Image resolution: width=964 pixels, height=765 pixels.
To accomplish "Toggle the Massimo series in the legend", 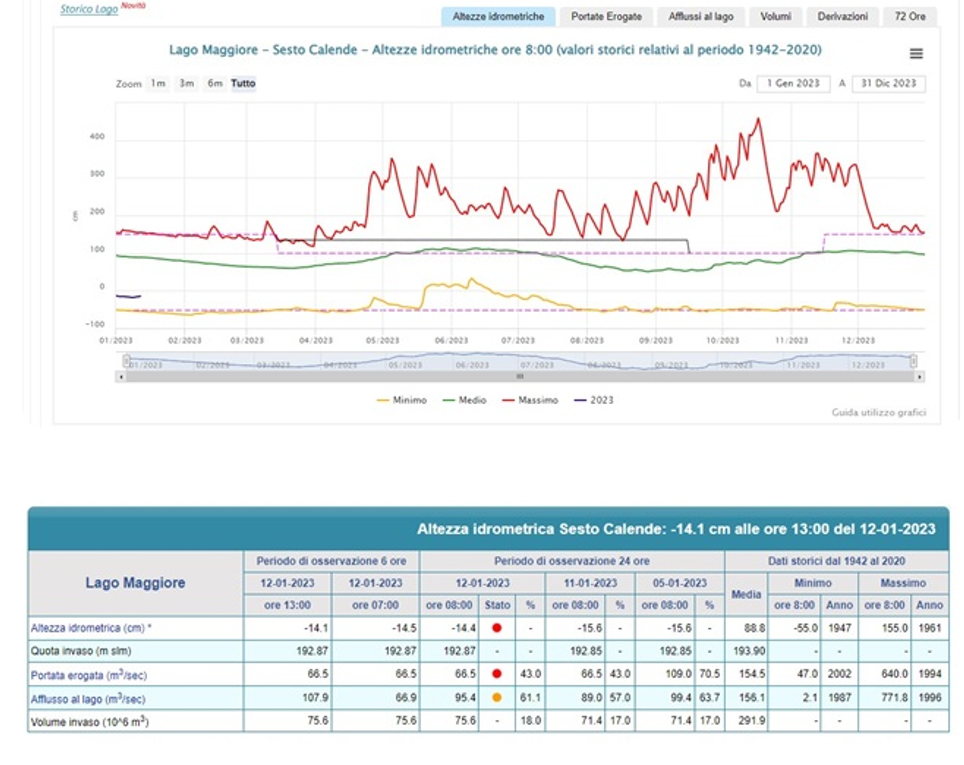I will (x=530, y=400).
